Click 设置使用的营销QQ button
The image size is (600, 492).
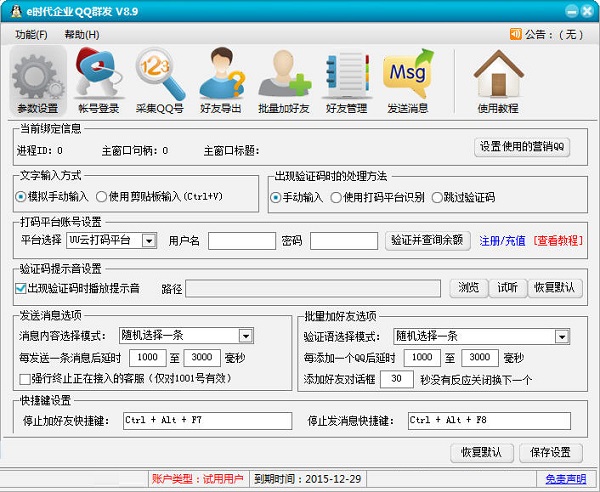522,147
